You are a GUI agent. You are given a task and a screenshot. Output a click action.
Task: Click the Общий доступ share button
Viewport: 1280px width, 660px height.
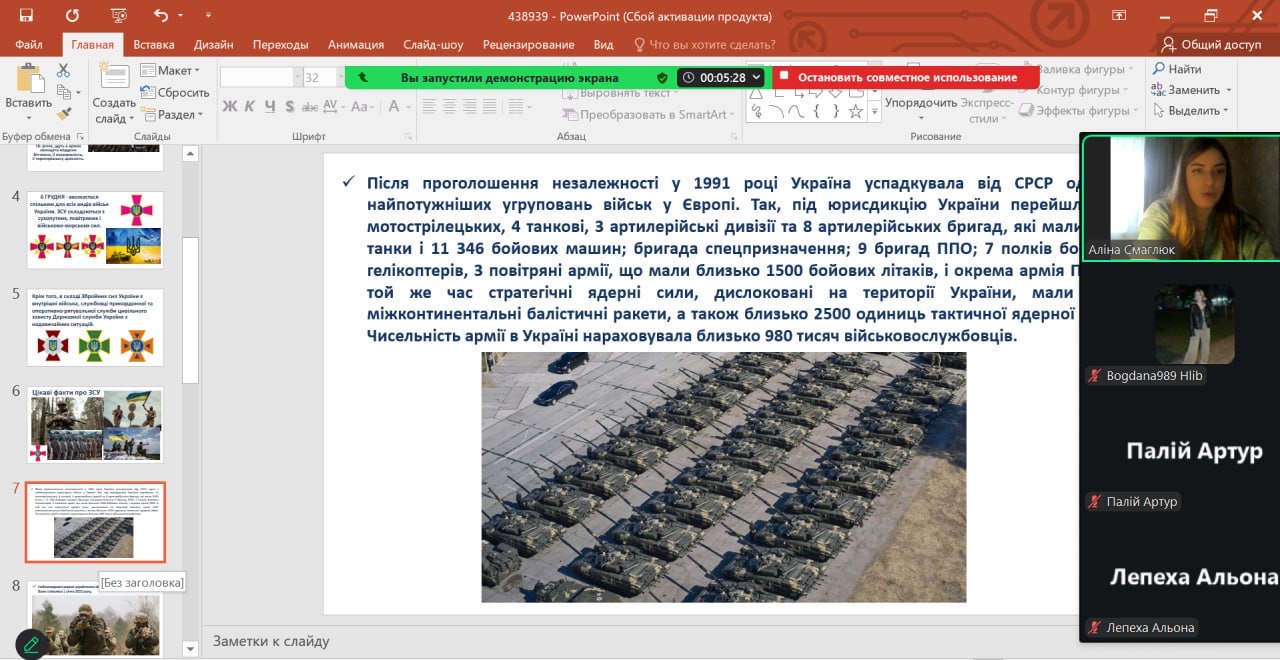click(1210, 45)
